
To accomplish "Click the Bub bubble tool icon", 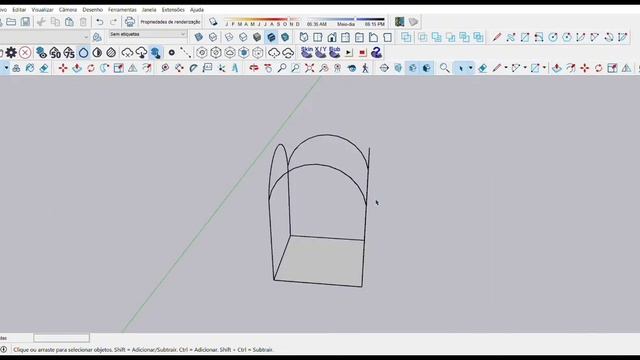I will 334,52.
